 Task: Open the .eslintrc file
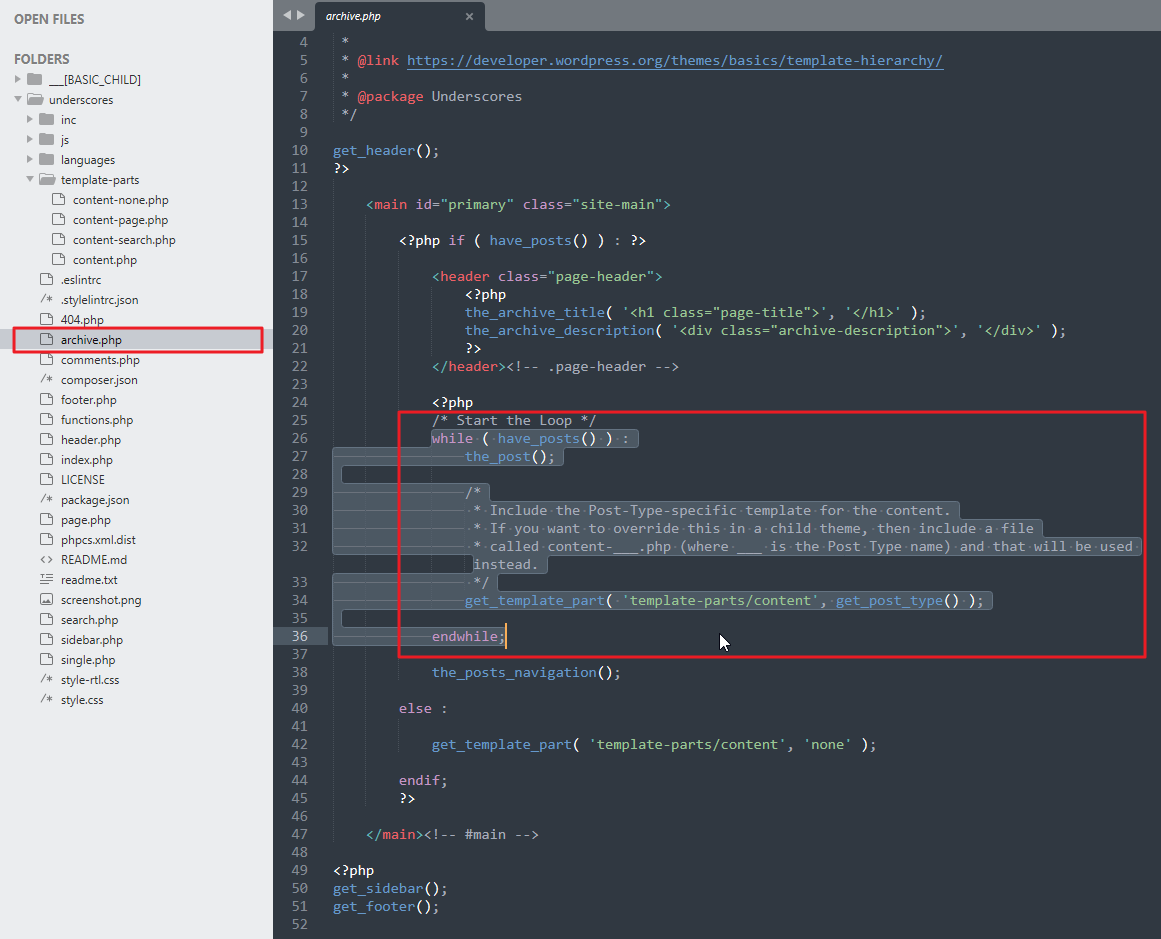(x=81, y=280)
